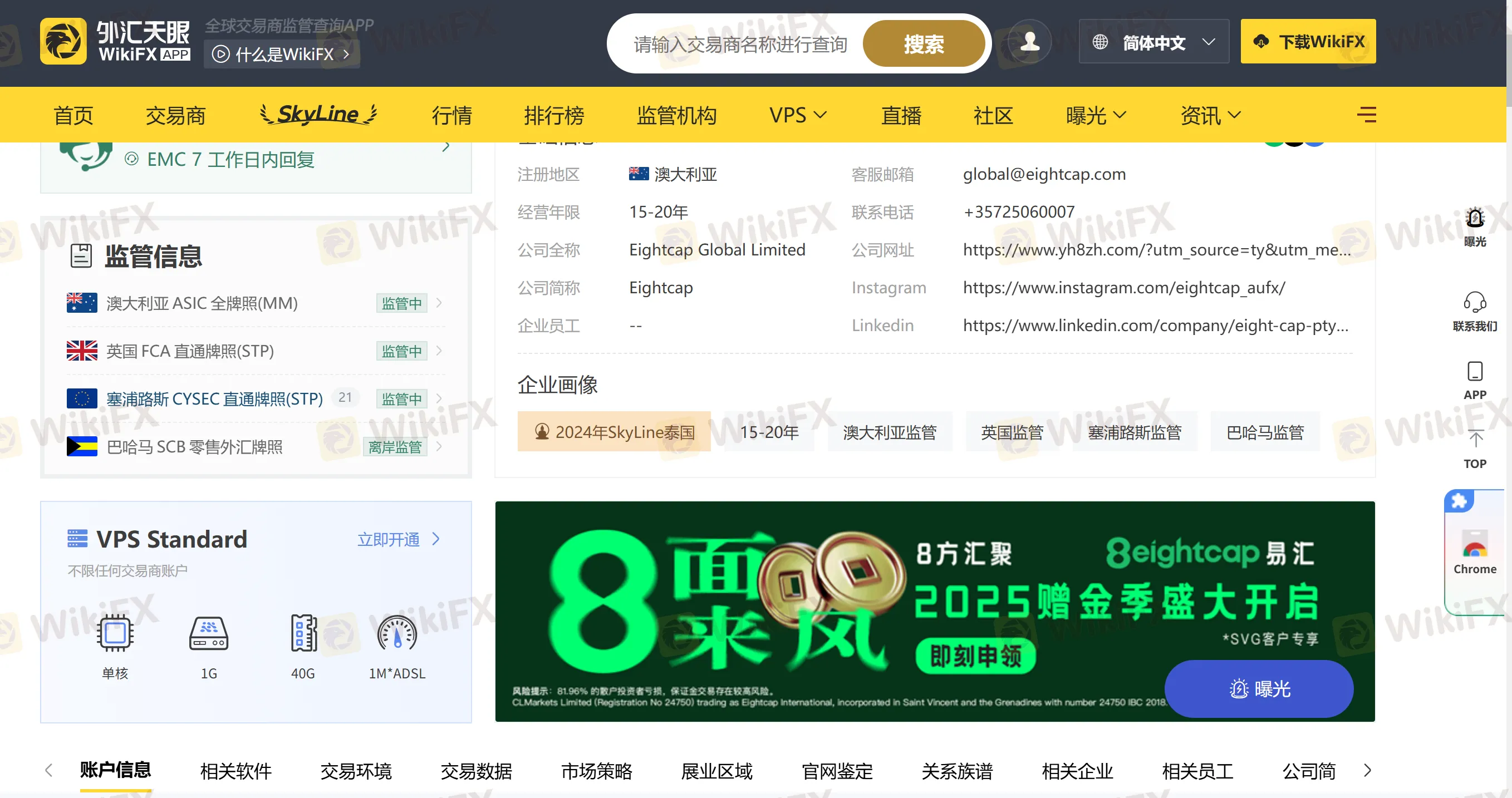
Task: Open 行情 in navigation bar
Action: 452,115
